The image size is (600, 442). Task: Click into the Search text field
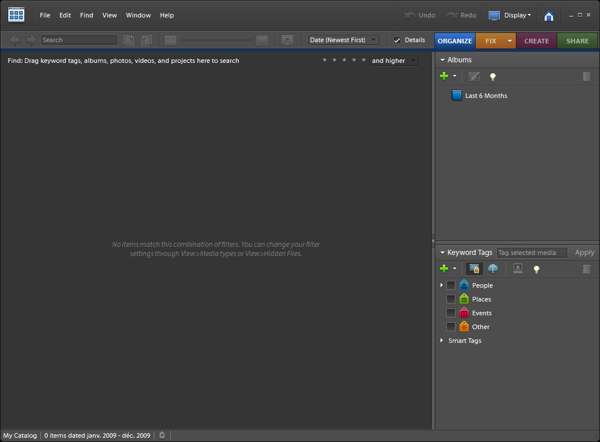[x=78, y=40]
